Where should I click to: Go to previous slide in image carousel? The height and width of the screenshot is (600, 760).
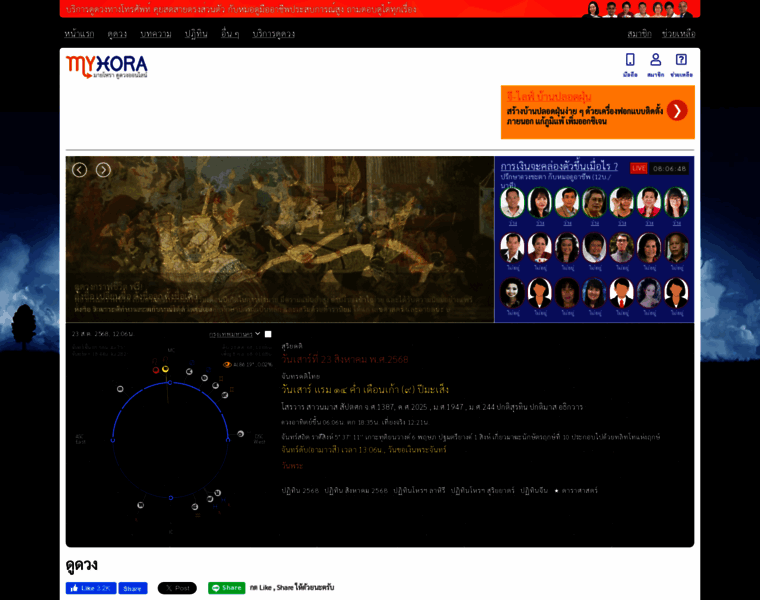click(79, 170)
